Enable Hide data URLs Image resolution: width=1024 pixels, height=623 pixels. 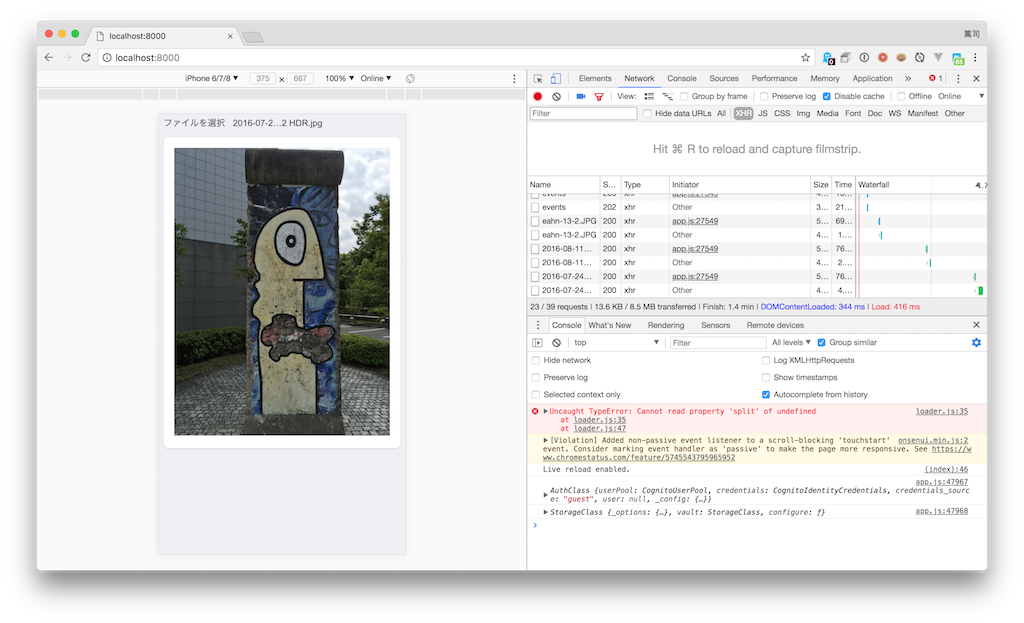click(647, 114)
